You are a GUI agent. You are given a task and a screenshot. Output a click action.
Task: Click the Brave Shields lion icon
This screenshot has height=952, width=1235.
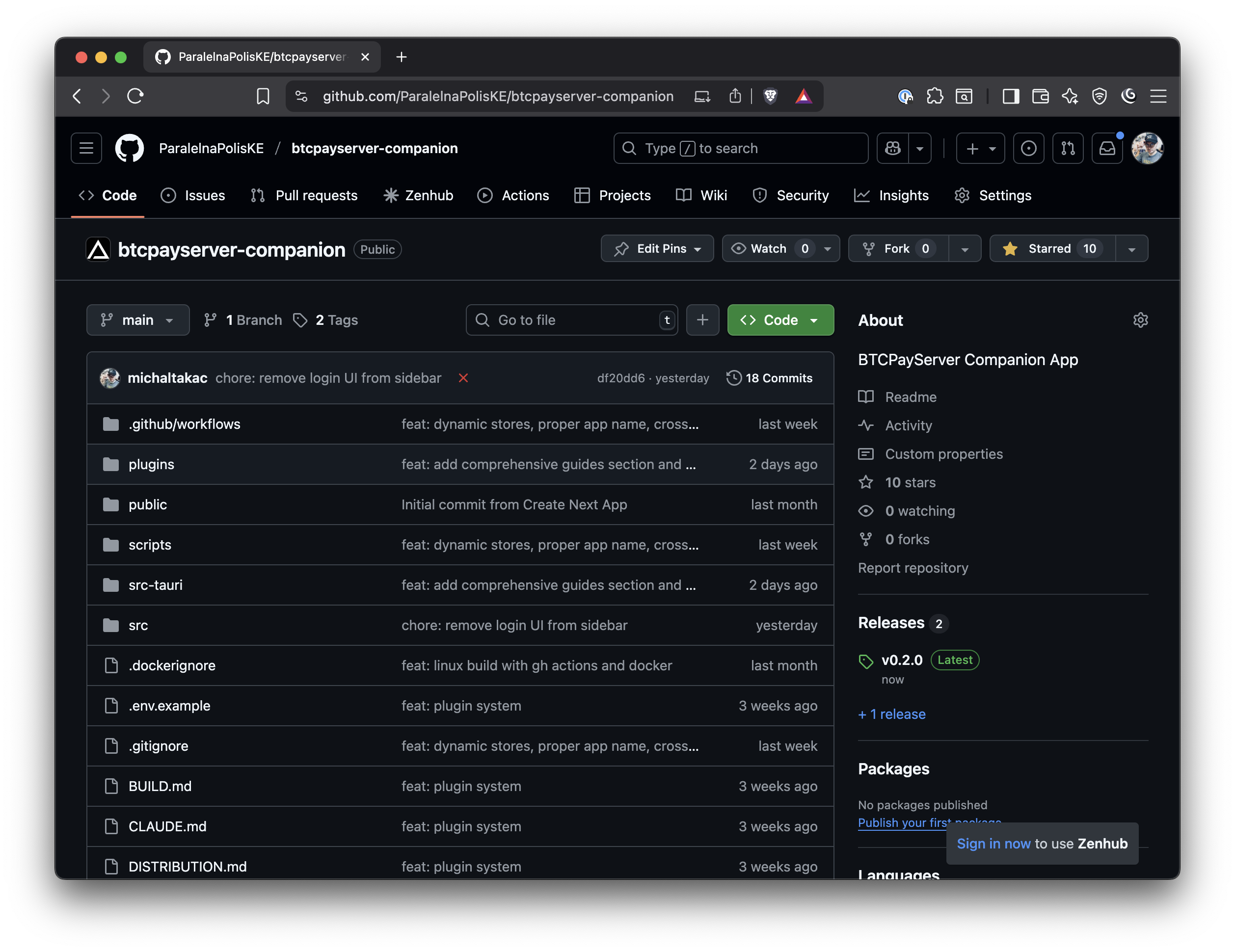[x=770, y=96]
